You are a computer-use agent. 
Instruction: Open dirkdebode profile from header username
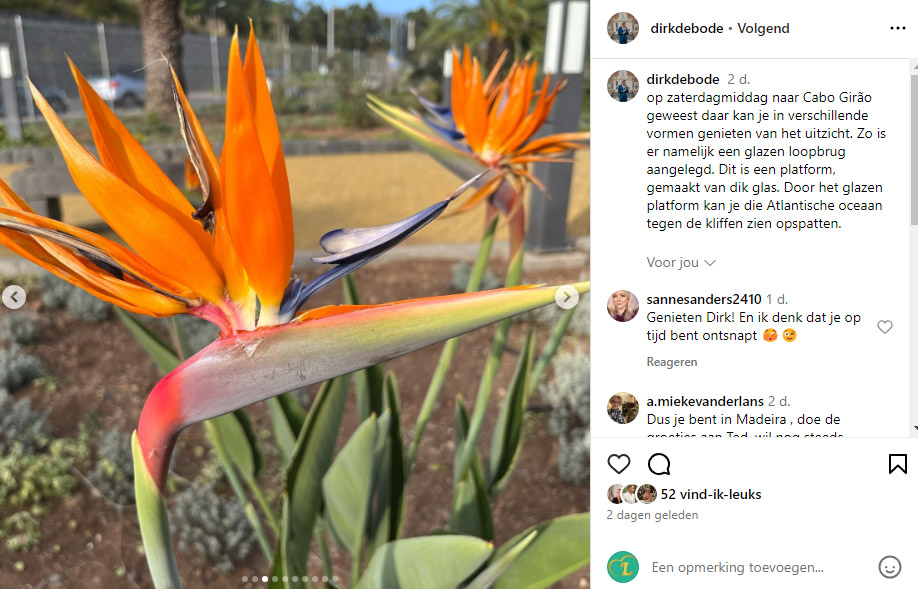click(x=686, y=28)
